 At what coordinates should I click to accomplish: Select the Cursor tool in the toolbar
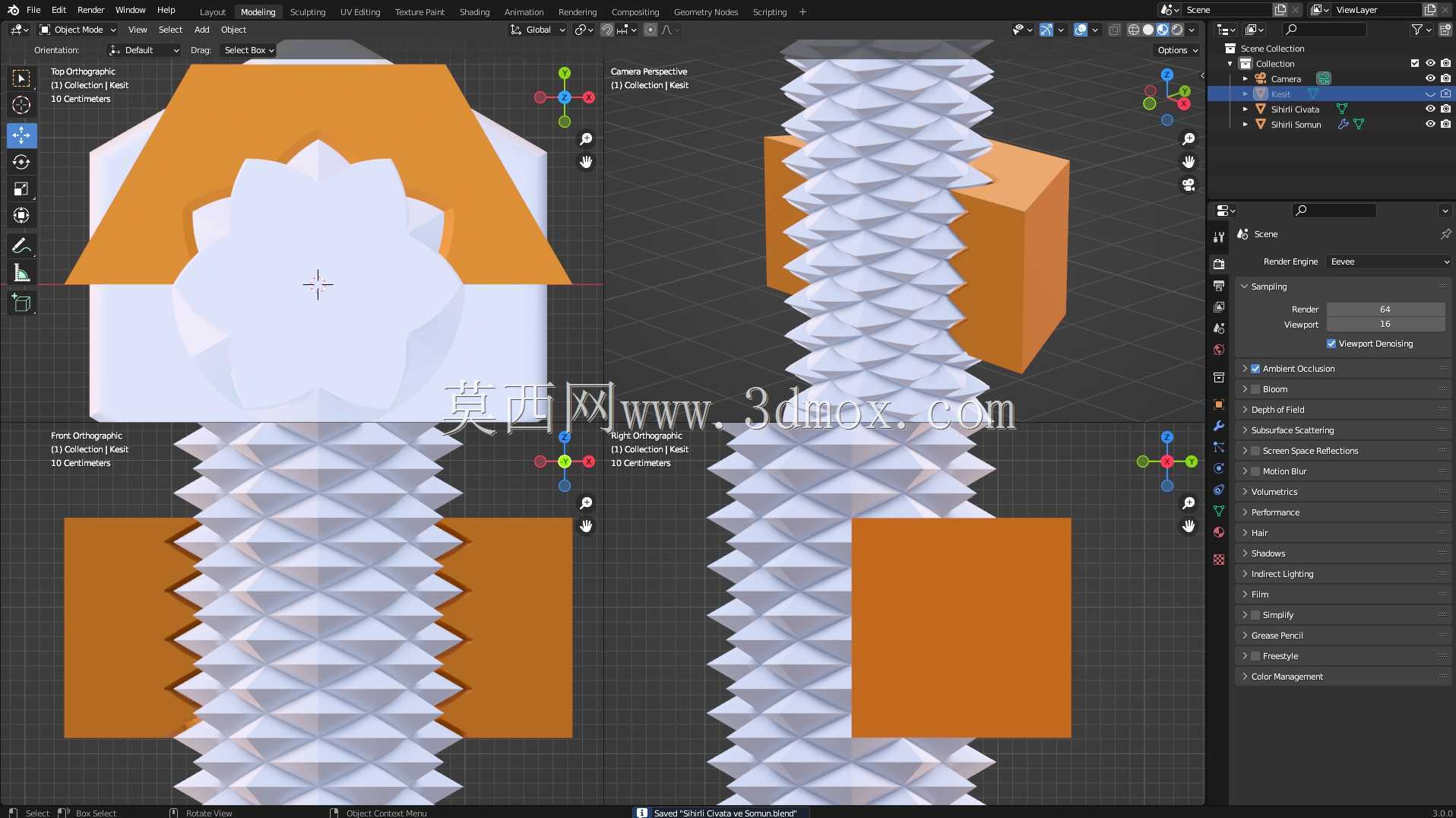point(21,105)
